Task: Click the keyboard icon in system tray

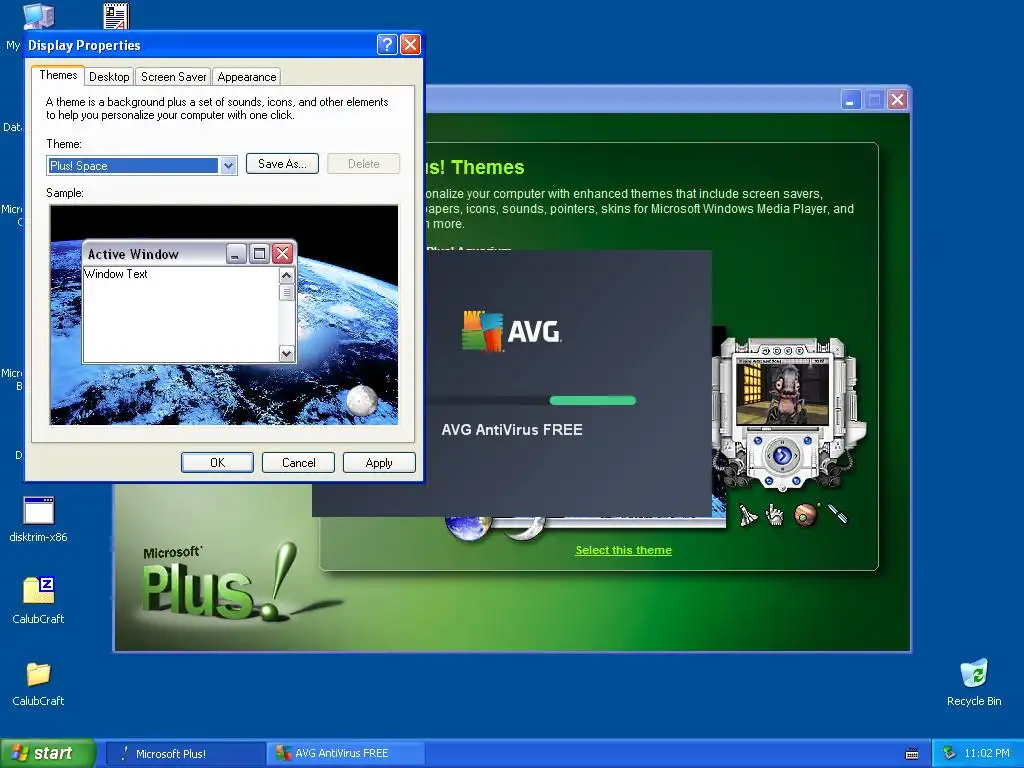Action: (912, 754)
